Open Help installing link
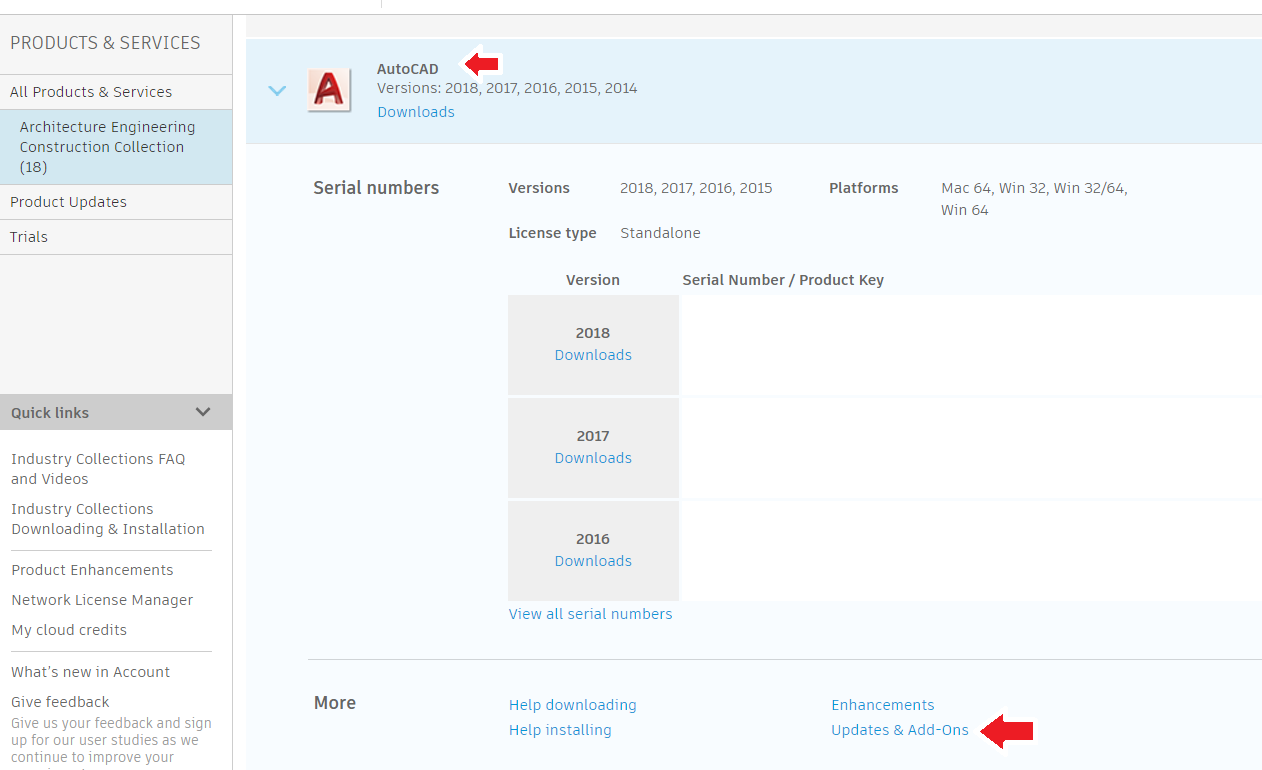This screenshot has height=770, width=1262. click(x=560, y=730)
